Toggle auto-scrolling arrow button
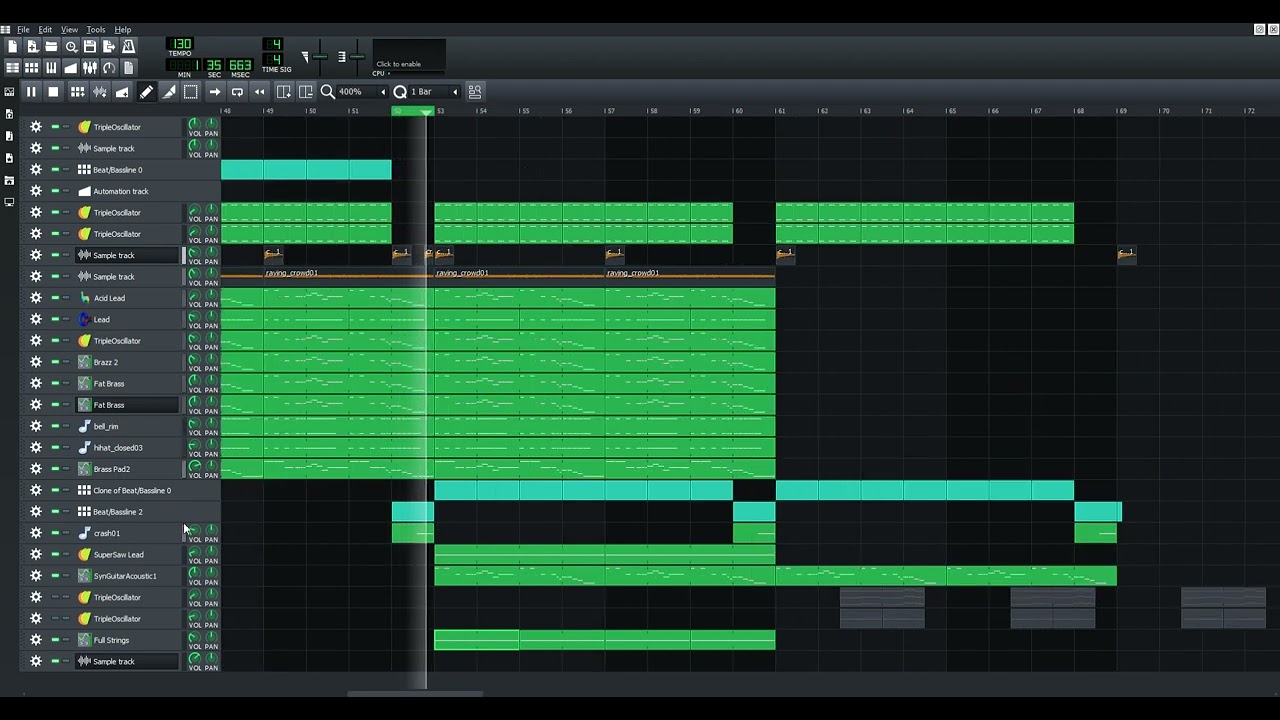Screen dimensions: 1280x720 (x=215, y=92)
